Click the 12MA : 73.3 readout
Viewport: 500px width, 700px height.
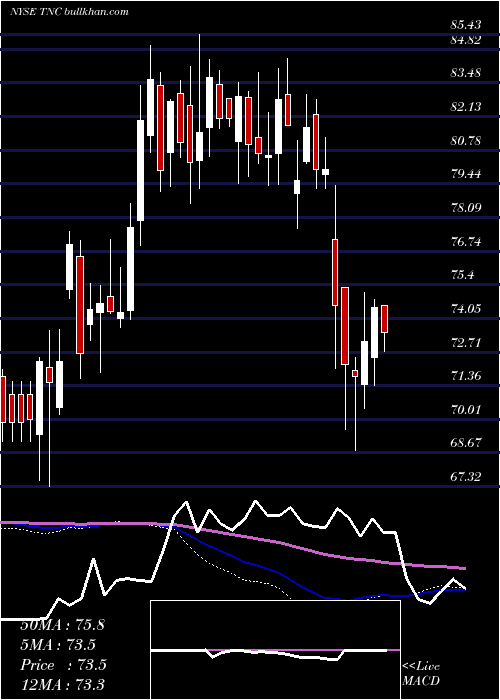(x=62, y=685)
